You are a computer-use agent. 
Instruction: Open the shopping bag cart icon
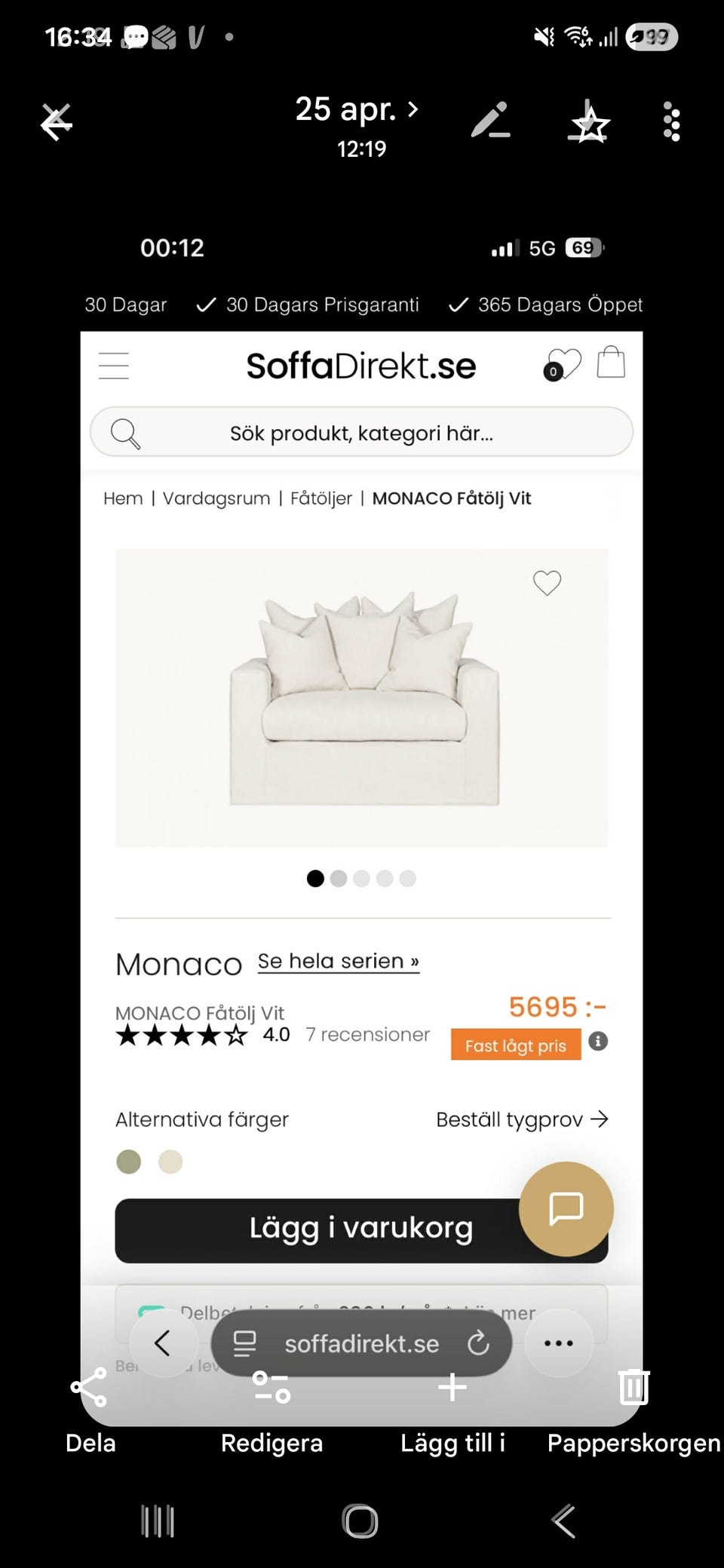(x=611, y=363)
